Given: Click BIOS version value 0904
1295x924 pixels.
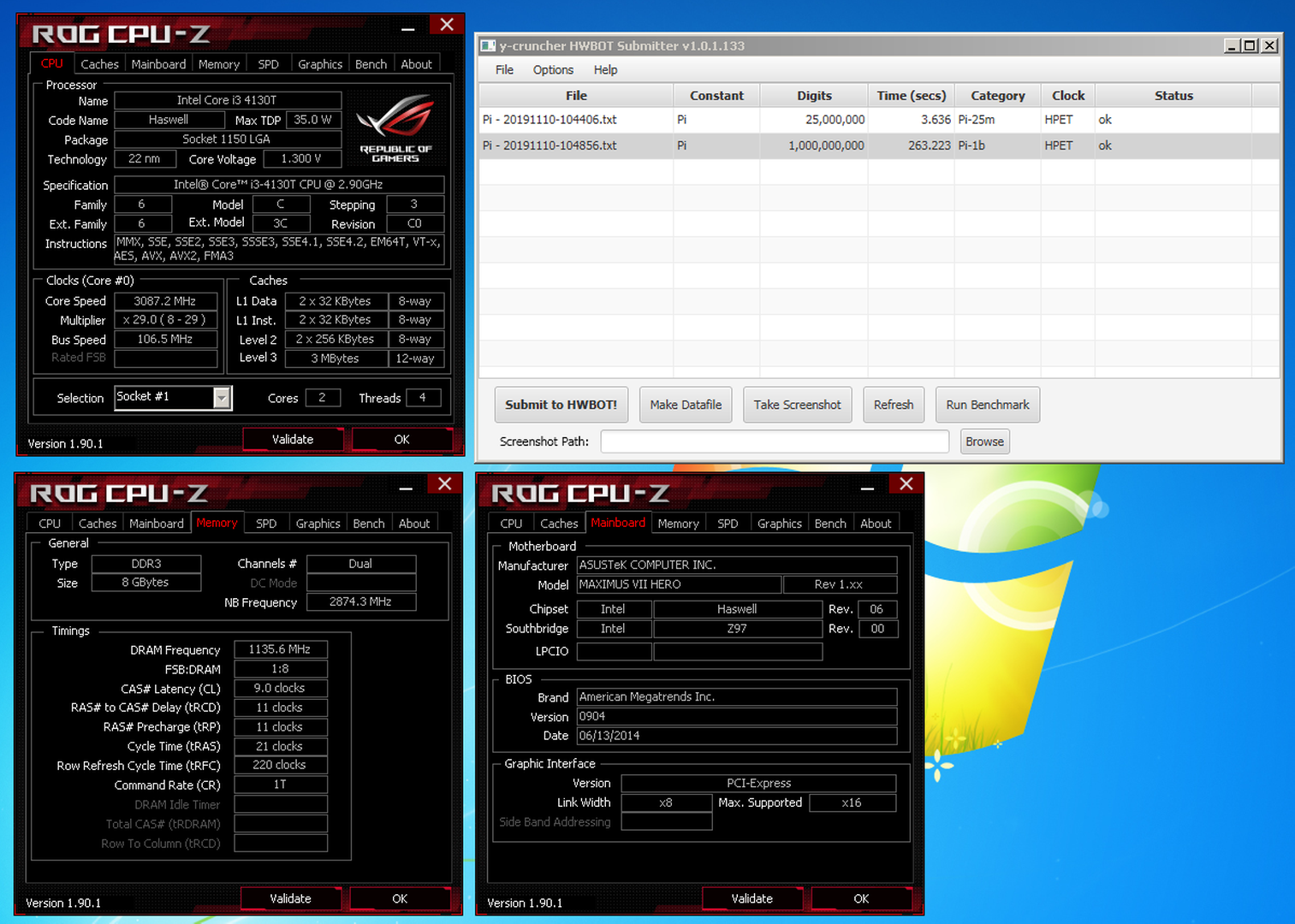Looking at the screenshot, I should [x=737, y=716].
